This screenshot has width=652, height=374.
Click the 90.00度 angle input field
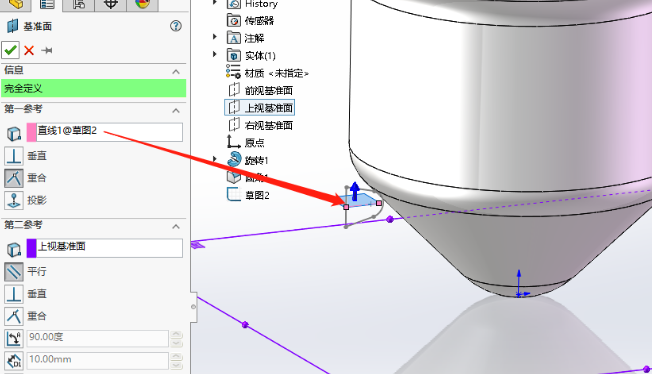point(98,338)
